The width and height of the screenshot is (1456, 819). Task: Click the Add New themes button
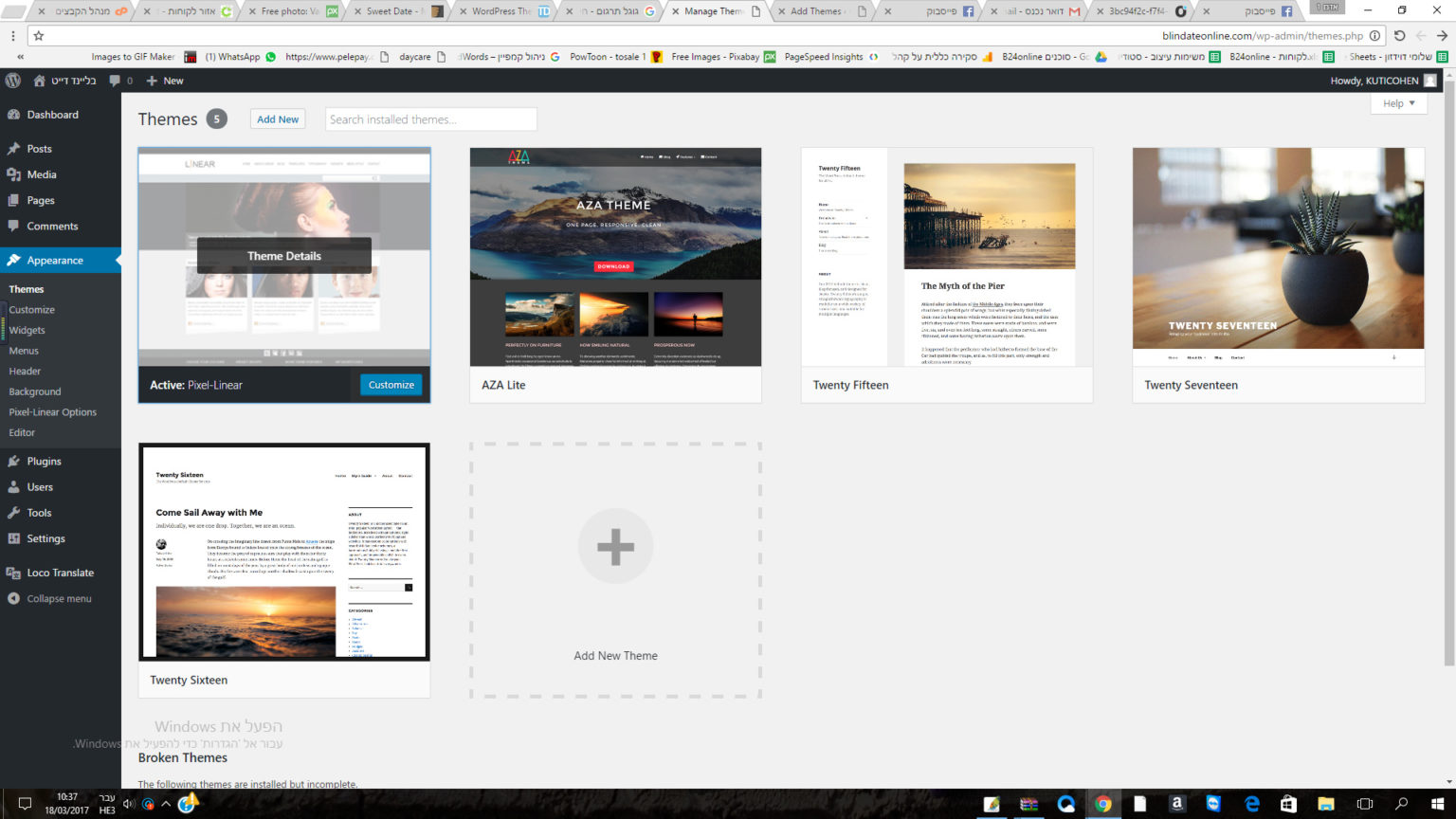[278, 119]
